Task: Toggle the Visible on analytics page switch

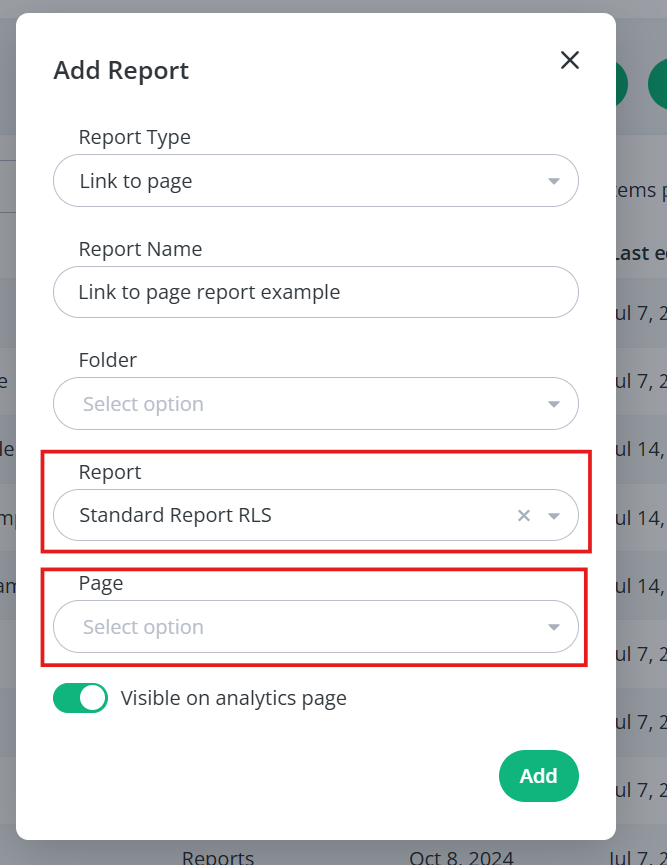Action: tap(81, 698)
